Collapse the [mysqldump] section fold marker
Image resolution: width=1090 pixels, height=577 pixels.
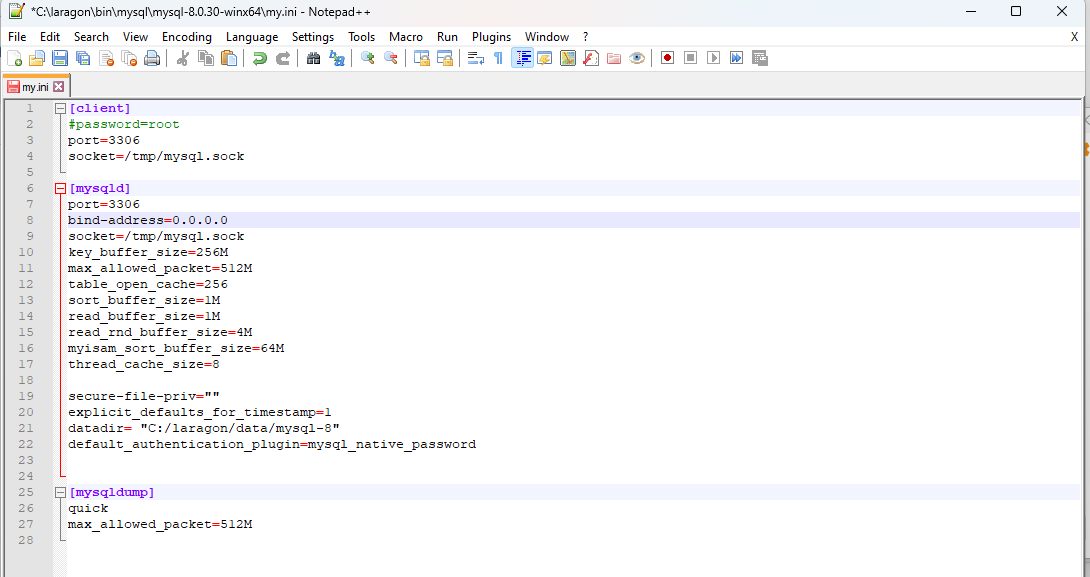coord(60,492)
